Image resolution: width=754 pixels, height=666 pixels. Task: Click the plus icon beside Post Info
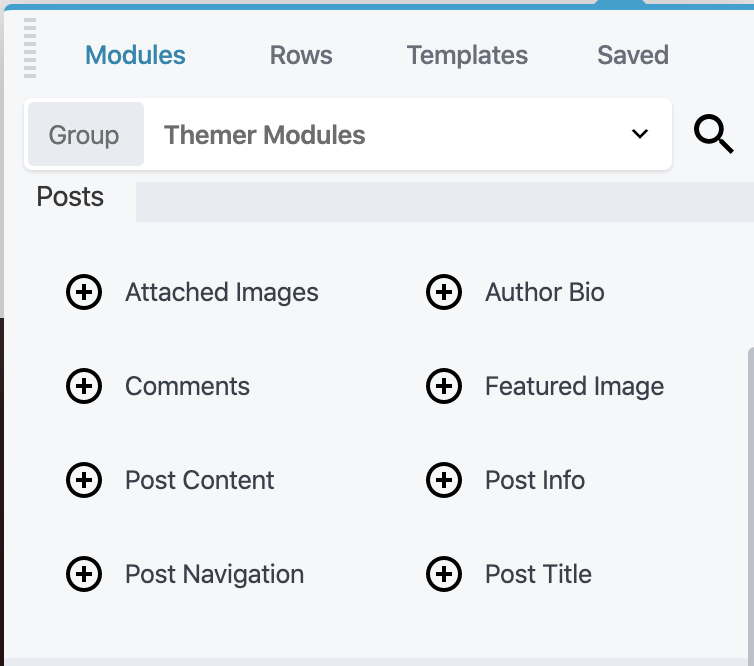[x=444, y=481]
